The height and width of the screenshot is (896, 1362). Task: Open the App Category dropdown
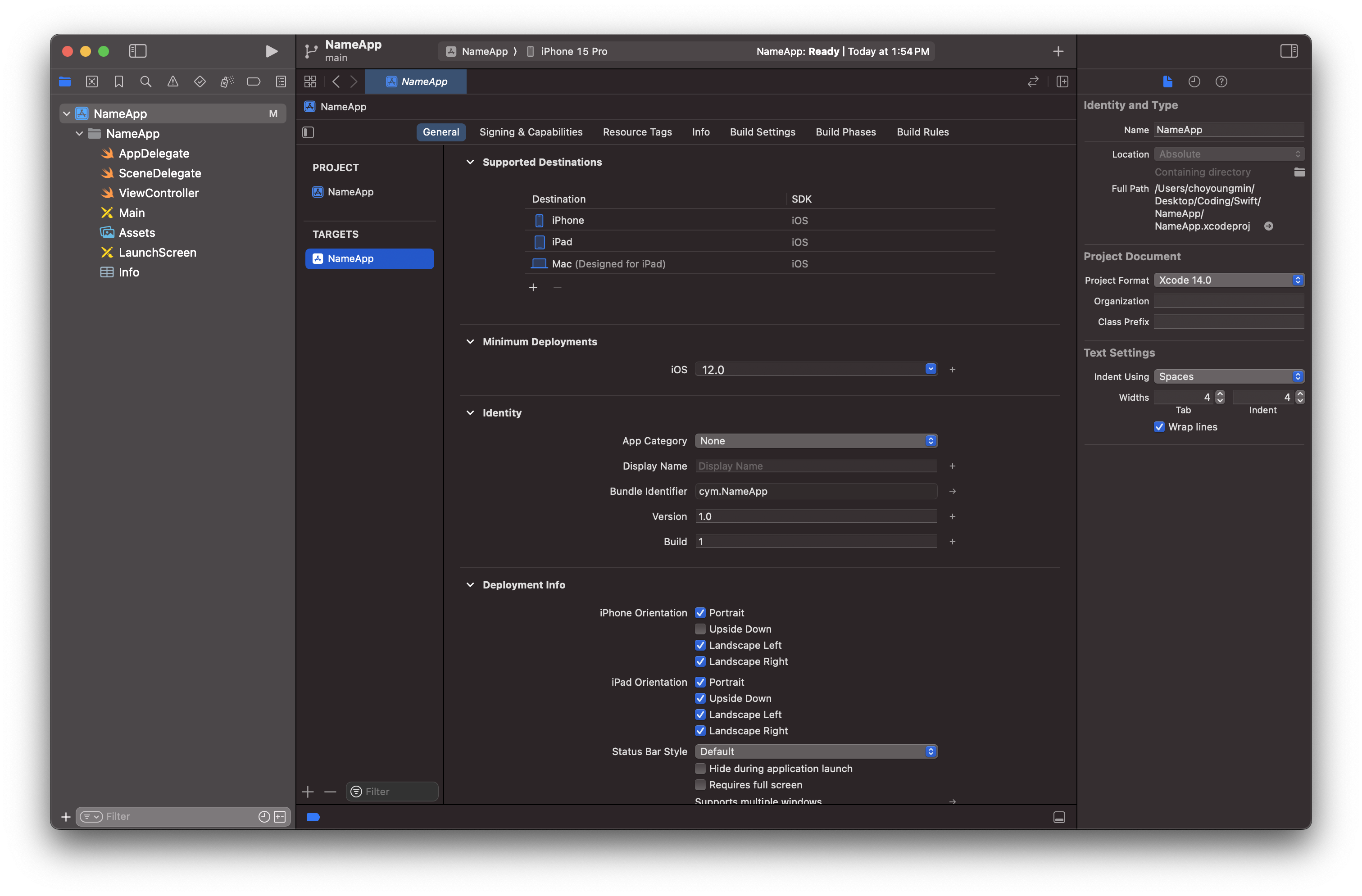click(x=816, y=440)
